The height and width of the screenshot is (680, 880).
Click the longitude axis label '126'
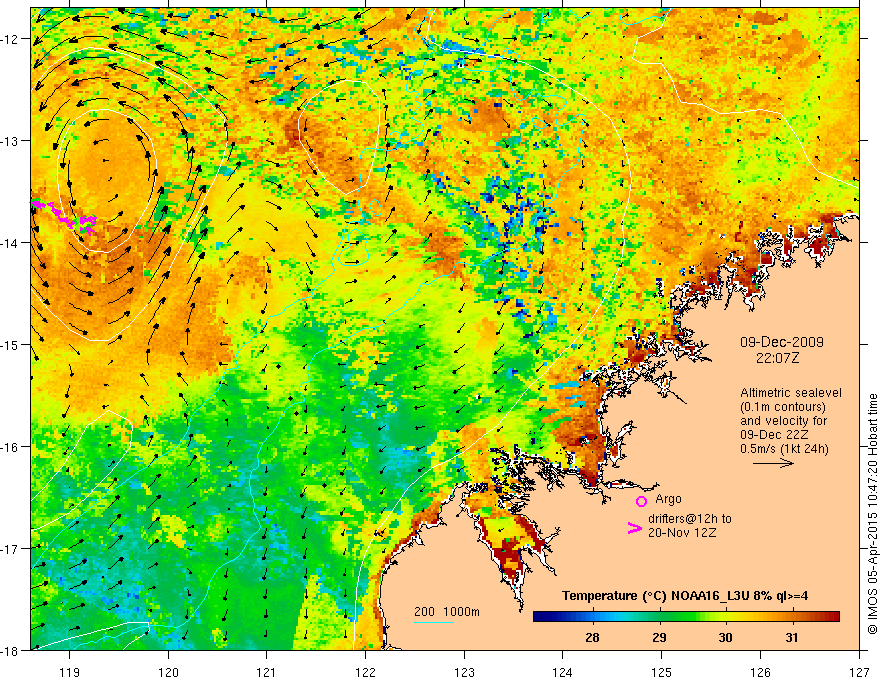click(x=760, y=672)
